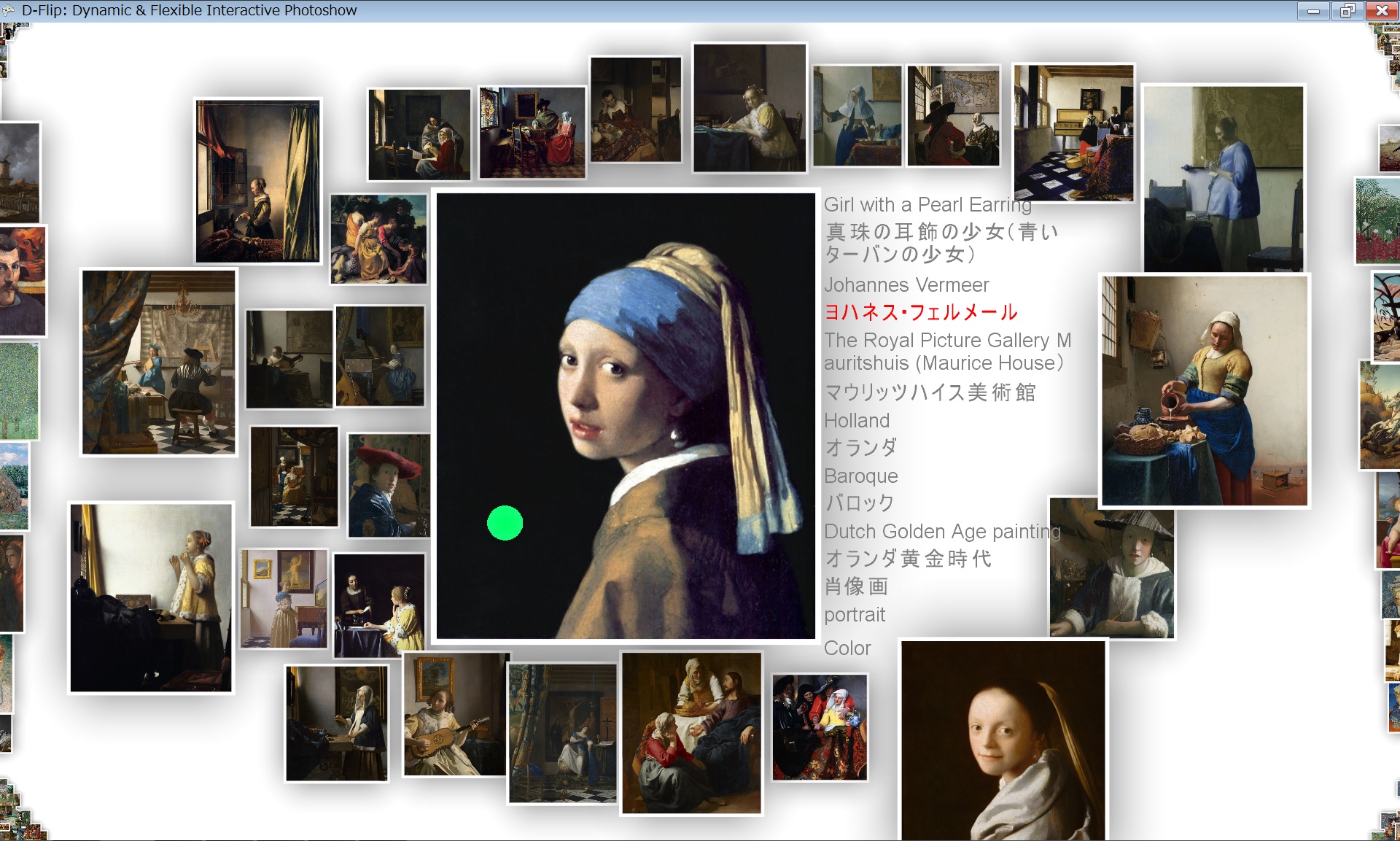This screenshot has height=841, width=1400.
Task: Open the Van Gogh self-portrait thumbnail at left edge
Action: click(22, 281)
